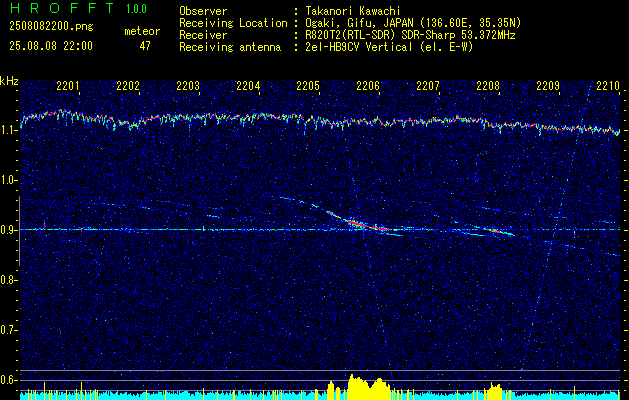Click observer name Takanori Kawachi

[x=353, y=11]
